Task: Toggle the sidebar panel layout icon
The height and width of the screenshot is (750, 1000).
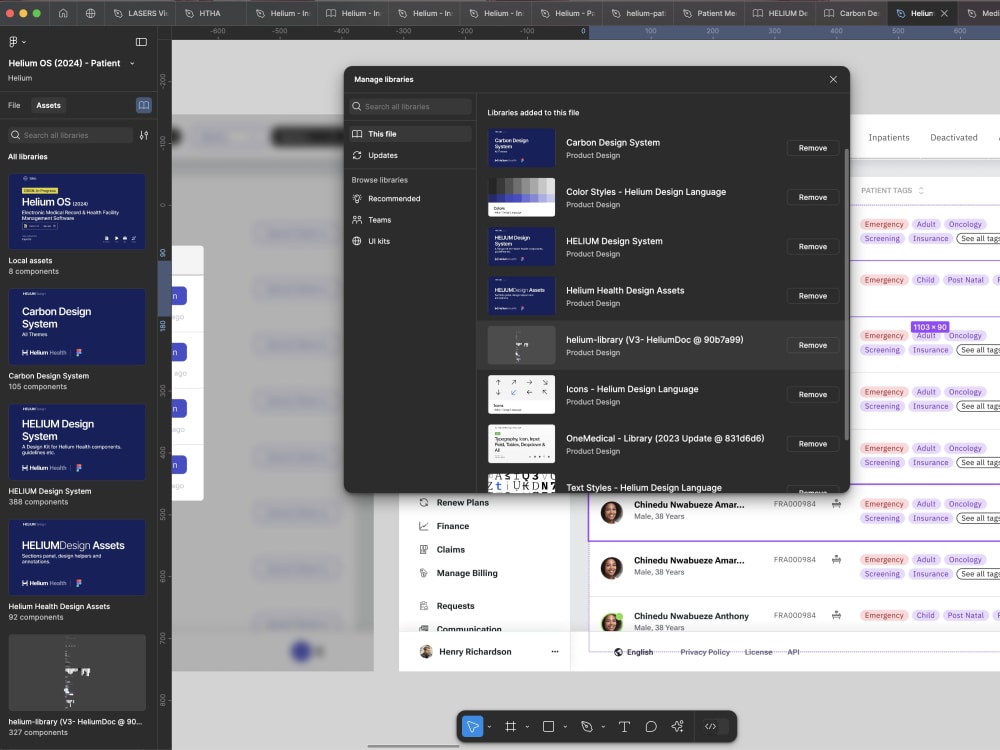Action: tap(142, 42)
